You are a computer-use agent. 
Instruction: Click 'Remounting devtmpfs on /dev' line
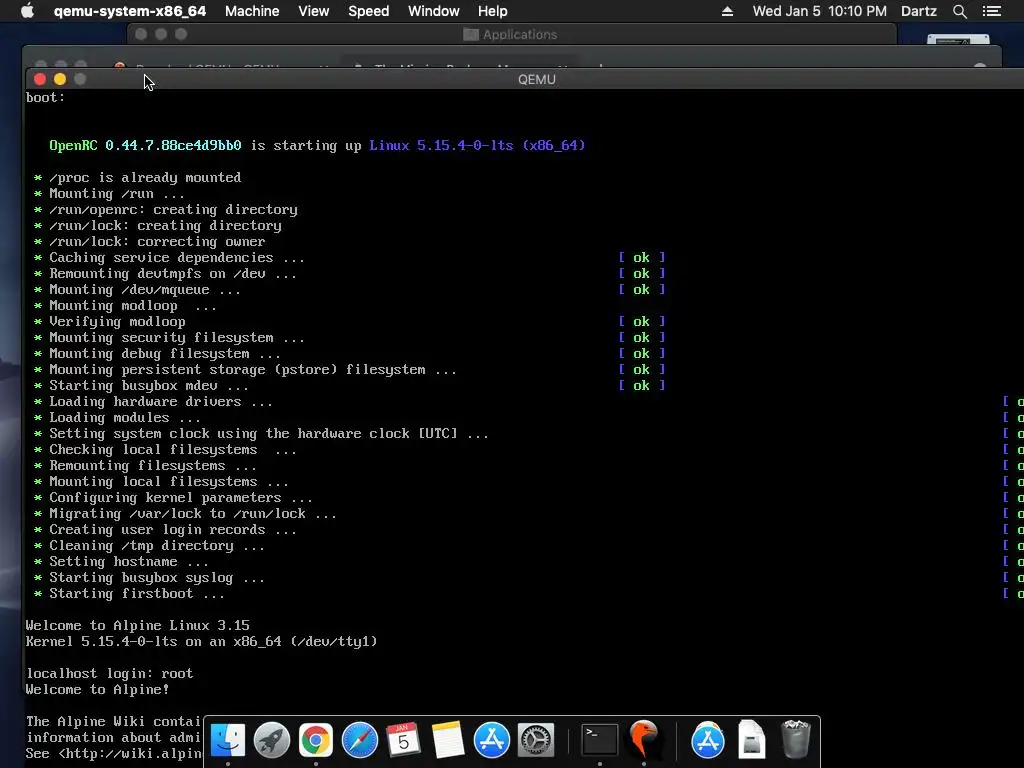[x=173, y=273]
